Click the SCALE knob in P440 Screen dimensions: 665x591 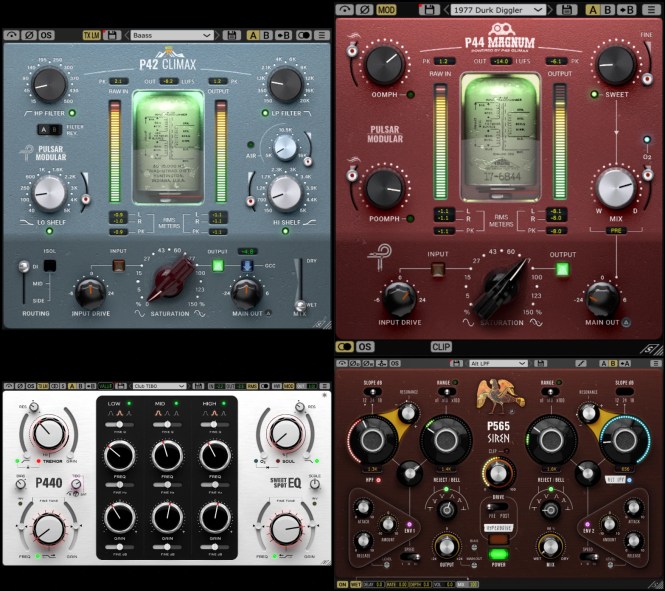tap(314, 485)
